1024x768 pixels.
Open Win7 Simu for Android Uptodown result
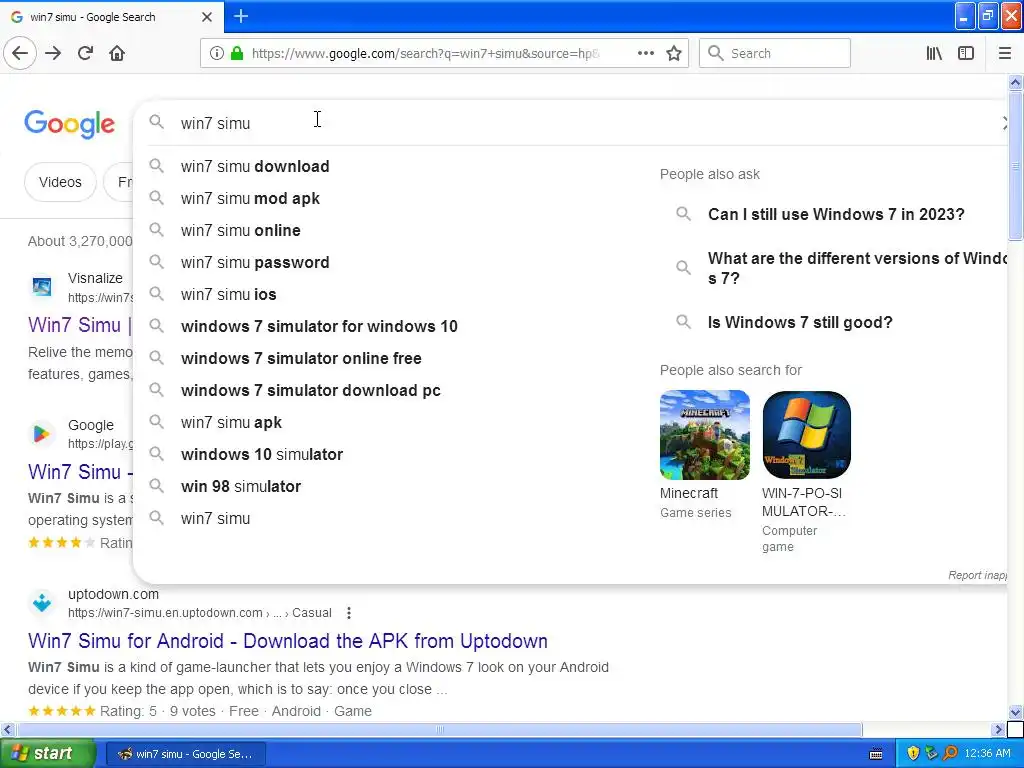coord(287,641)
